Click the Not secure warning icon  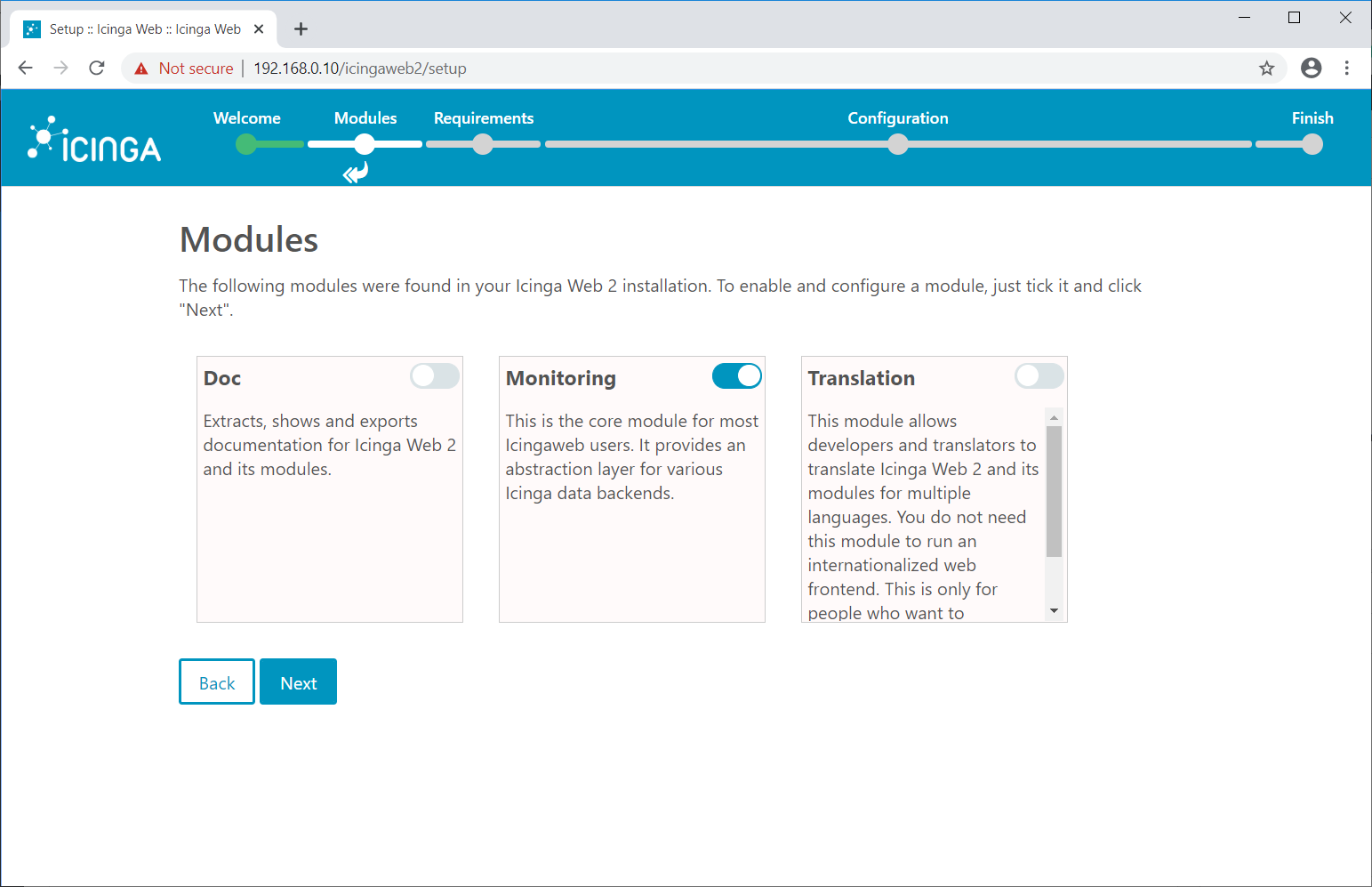141,69
